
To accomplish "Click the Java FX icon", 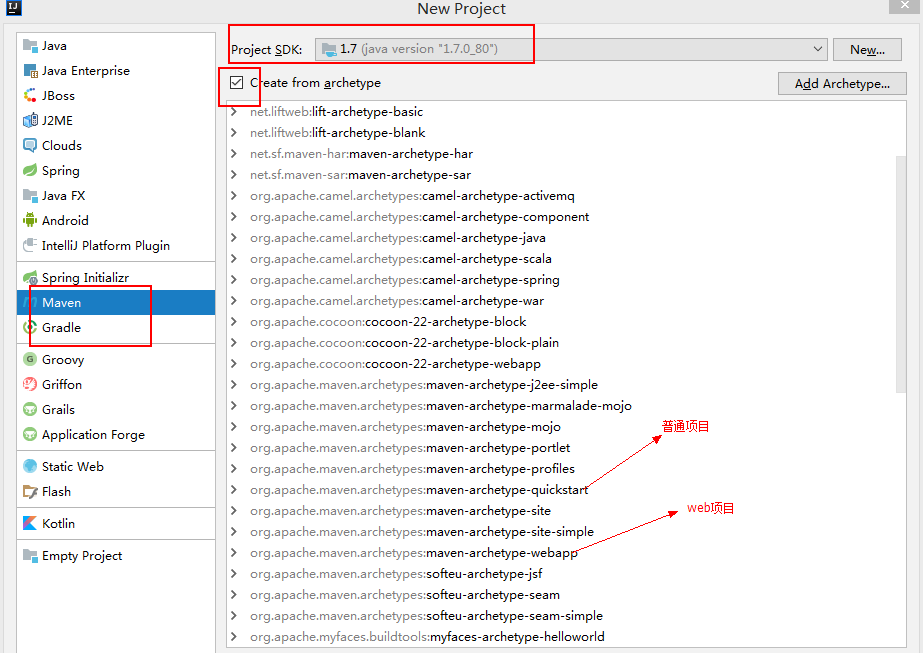I will [30, 195].
